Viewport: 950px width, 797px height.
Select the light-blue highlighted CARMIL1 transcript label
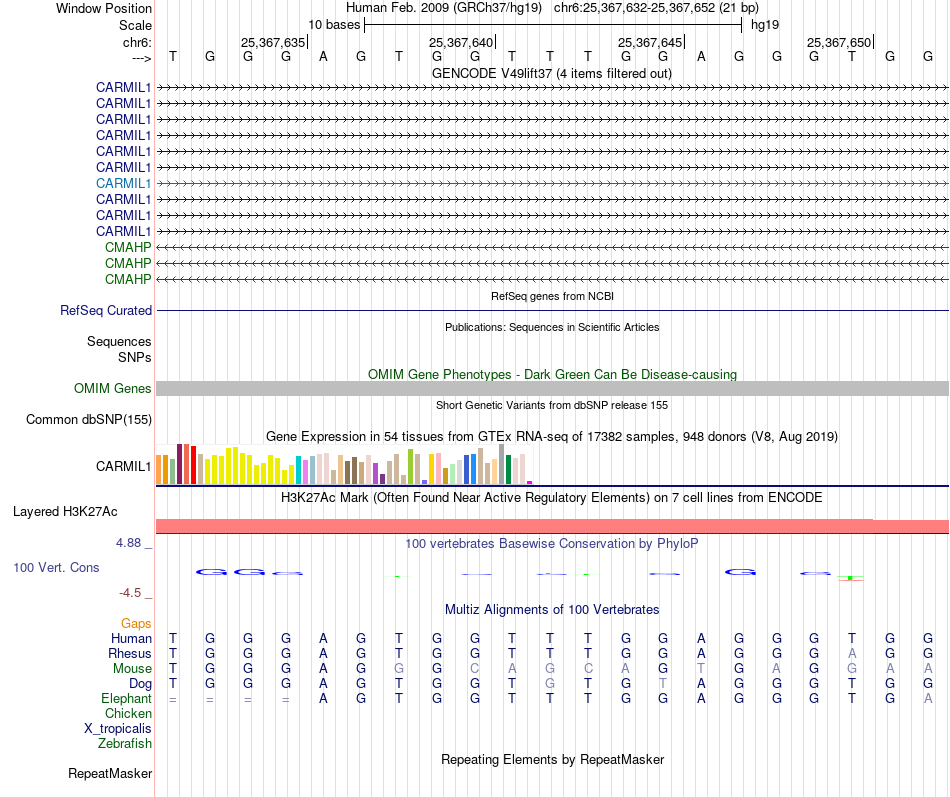click(123, 183)
